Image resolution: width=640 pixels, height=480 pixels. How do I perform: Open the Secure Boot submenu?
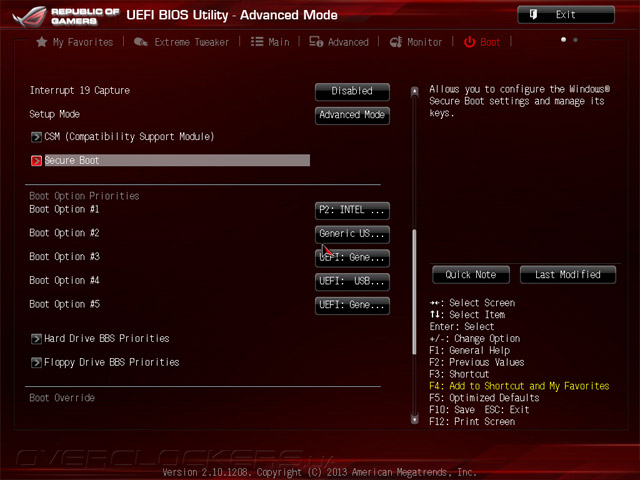(177, 160)
